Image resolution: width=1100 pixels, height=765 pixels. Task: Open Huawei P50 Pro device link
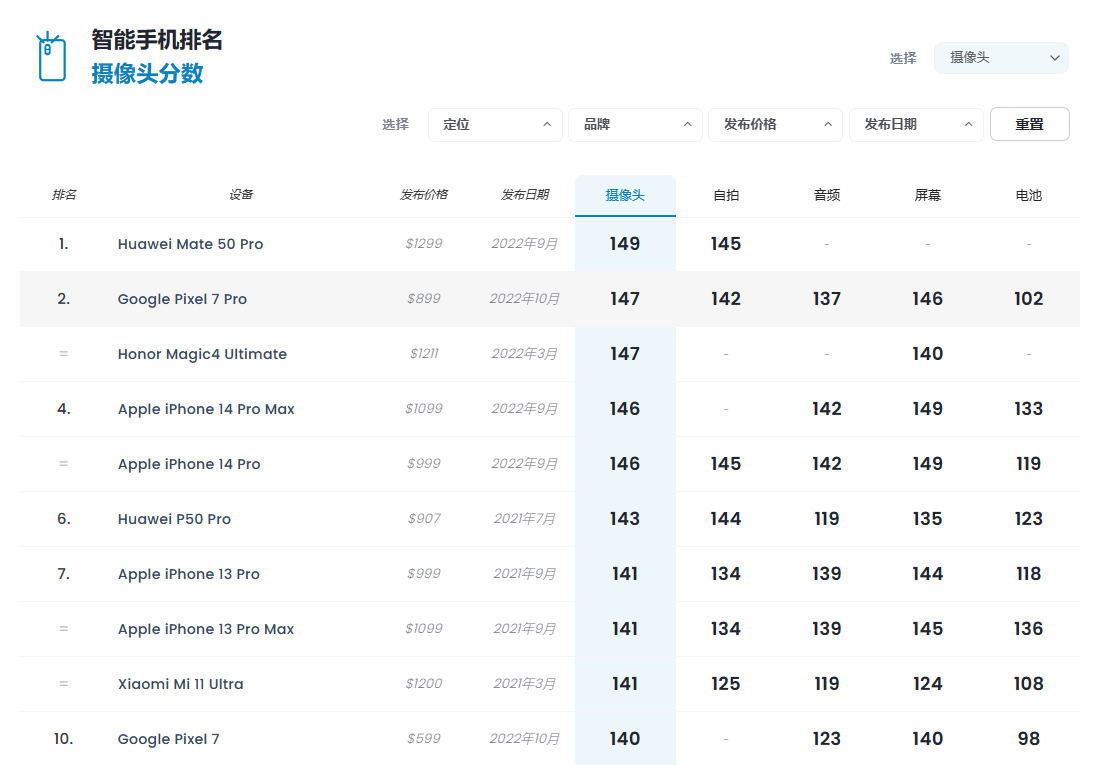tap(174, 519)
